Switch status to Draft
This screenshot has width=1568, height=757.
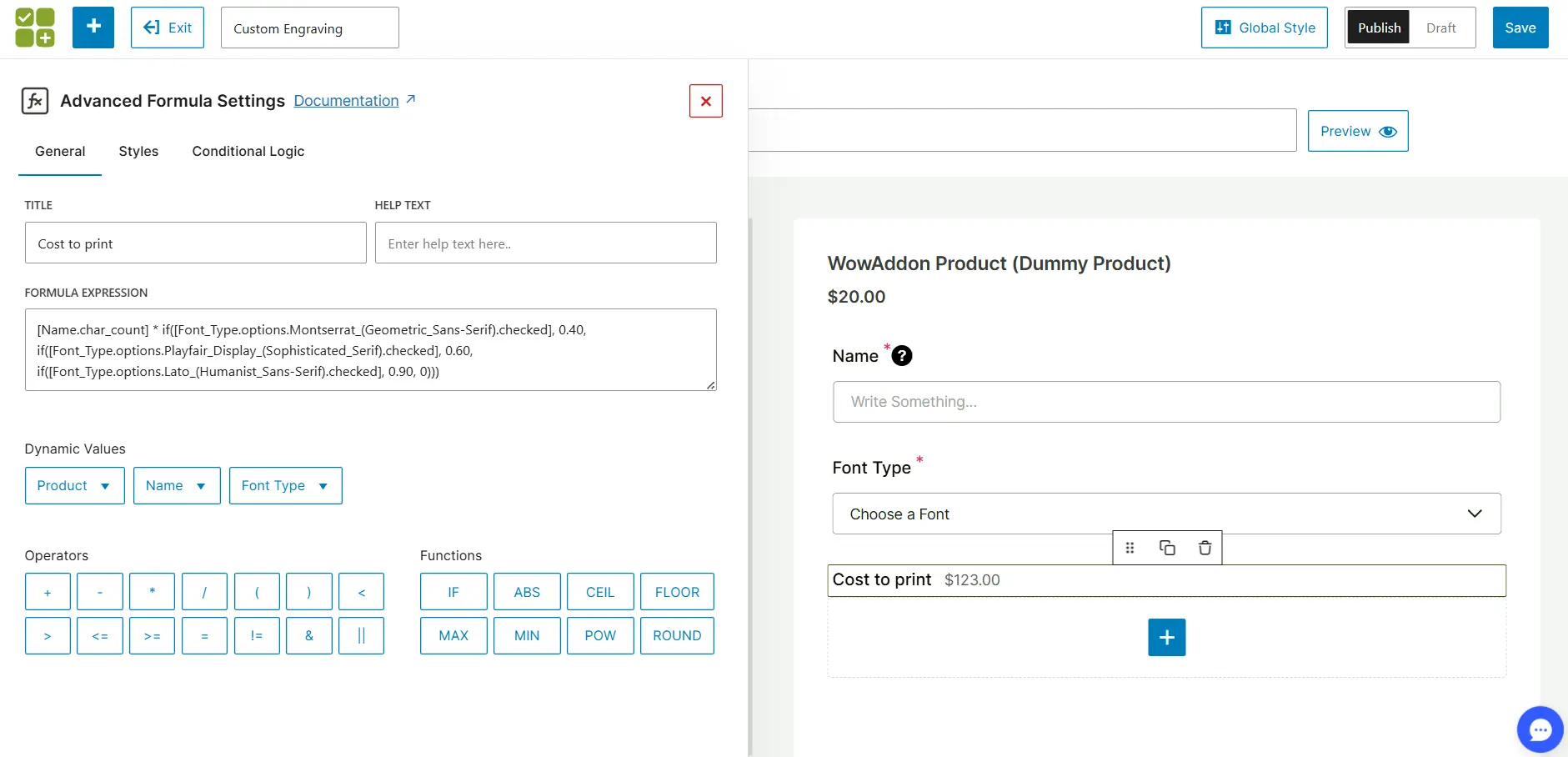[x=1440, y=28]
